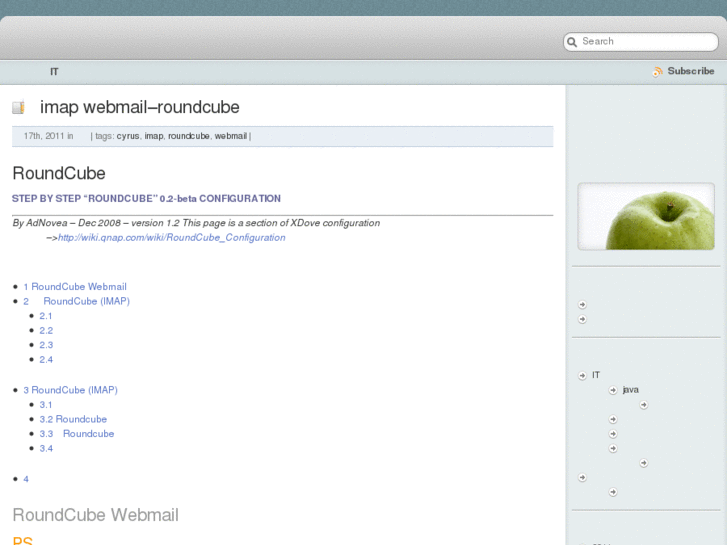Screen dimensions: 727x545
Task: Go to 2 RoundCube (IMAP) section
Action: click(x=77, y=301)
